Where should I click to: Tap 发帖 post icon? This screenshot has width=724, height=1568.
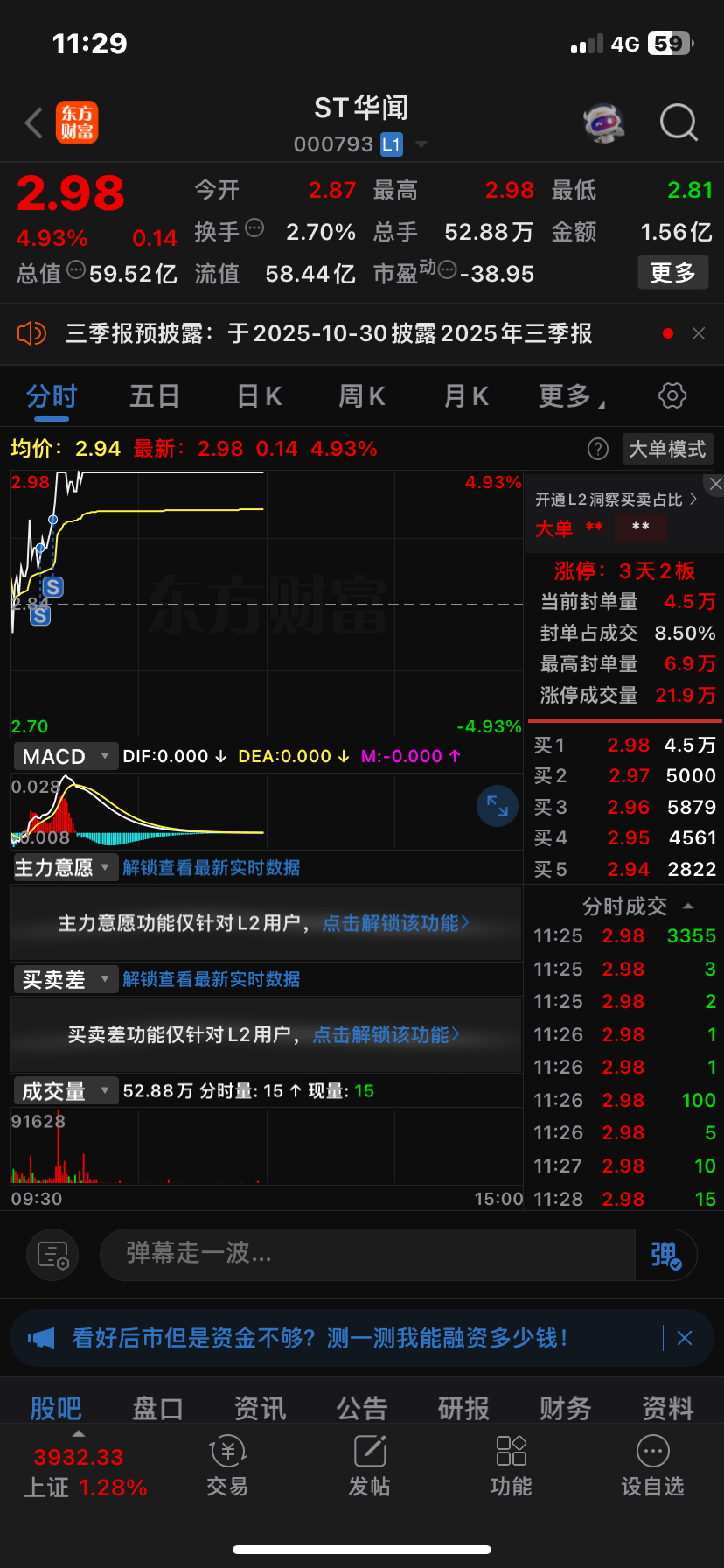[369, 1466]
